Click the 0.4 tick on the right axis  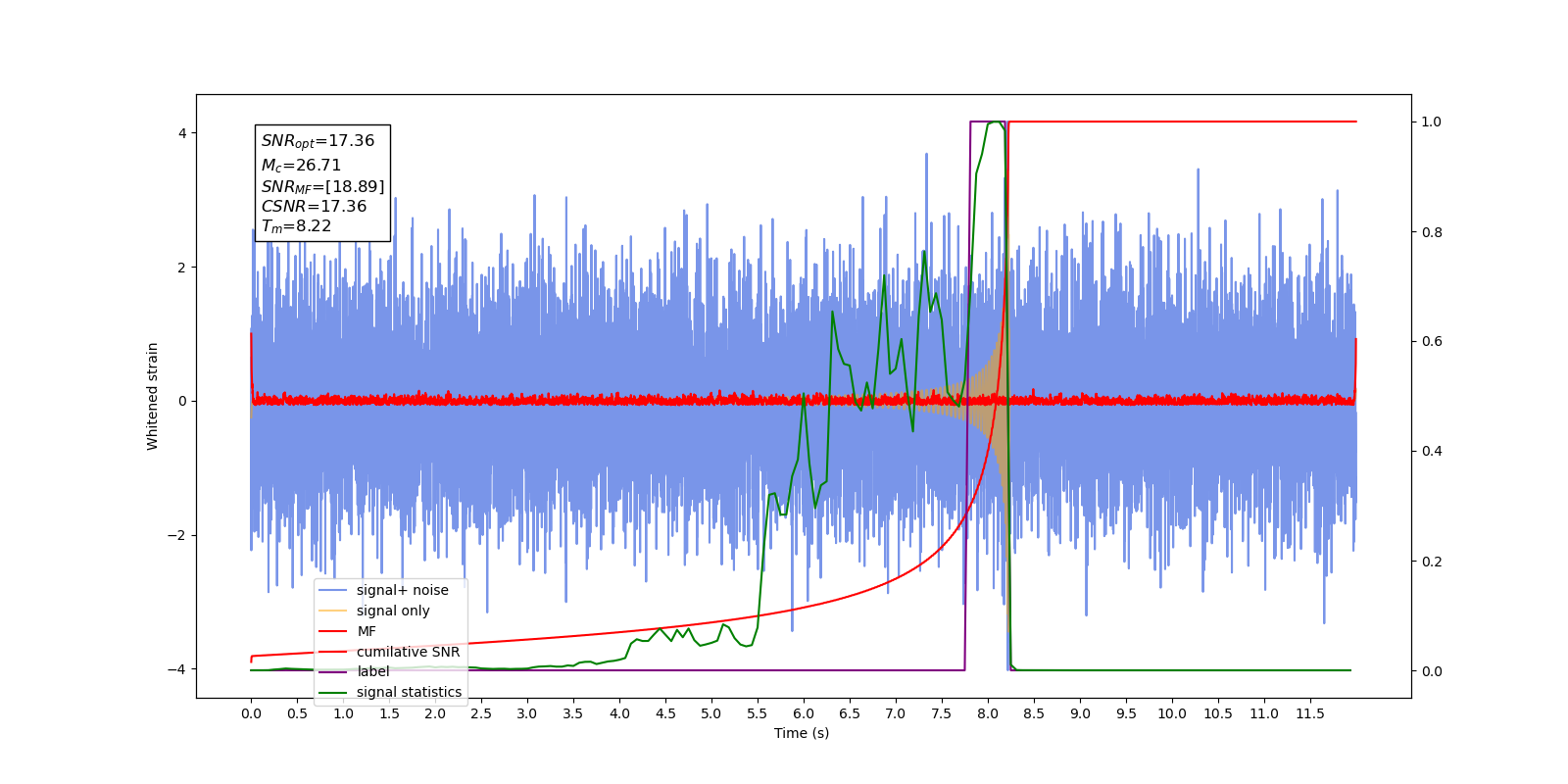click(1432, 452)
